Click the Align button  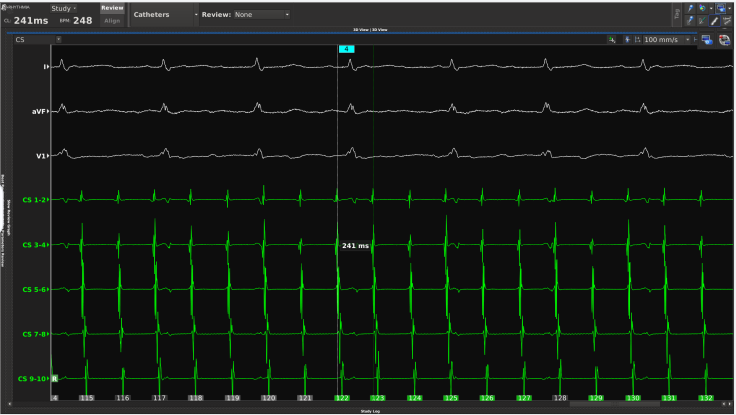(x=112, y=20)
